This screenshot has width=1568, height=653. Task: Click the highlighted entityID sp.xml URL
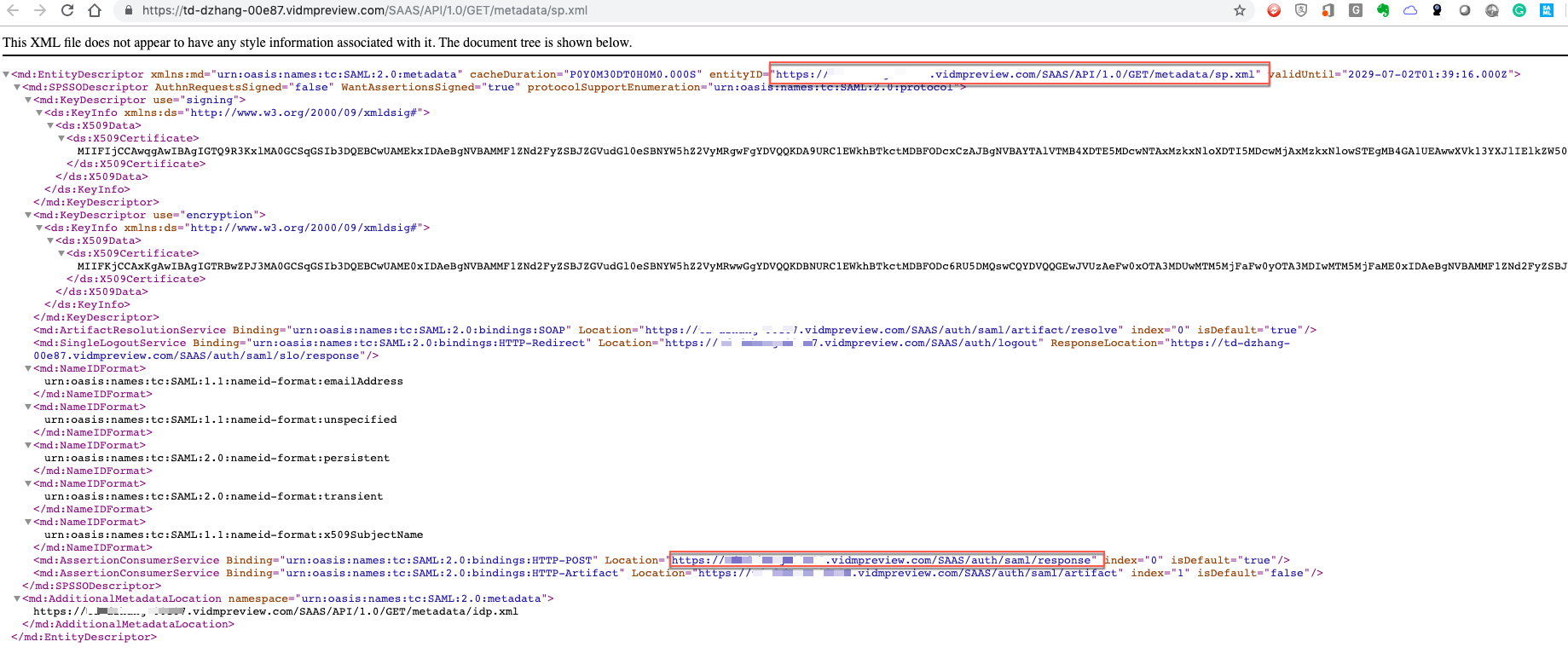1019,74
